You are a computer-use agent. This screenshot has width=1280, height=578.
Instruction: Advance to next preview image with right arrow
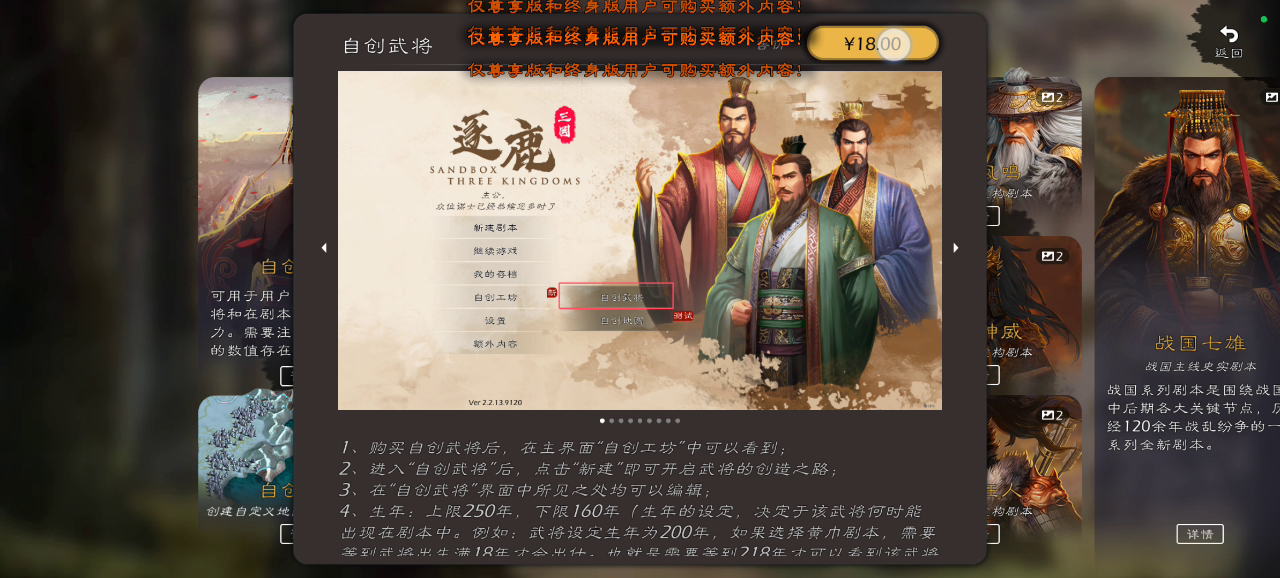[x=956, y=247]
